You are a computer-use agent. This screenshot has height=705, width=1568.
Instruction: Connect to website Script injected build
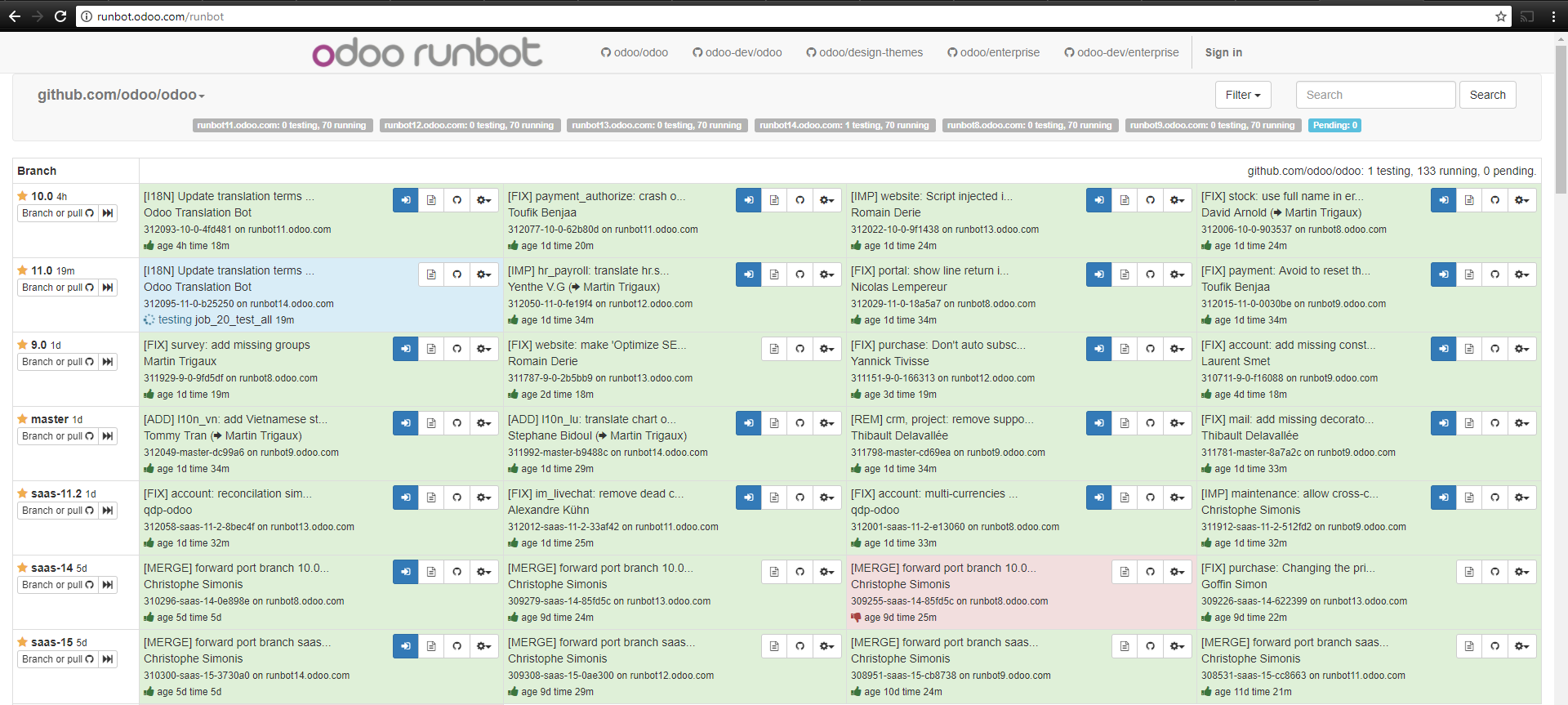tap(1099, 200)
